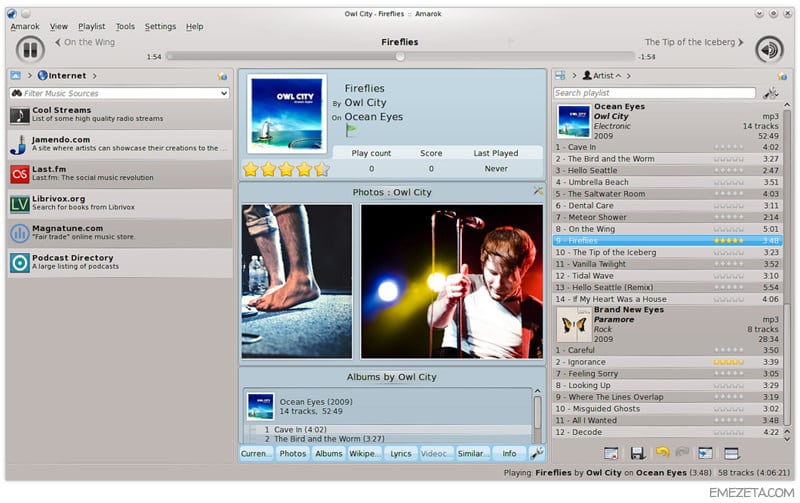Screen dimensions: 800x503
Task: Switch to the Current track applet tab
Action: click(x=256, y=453)
